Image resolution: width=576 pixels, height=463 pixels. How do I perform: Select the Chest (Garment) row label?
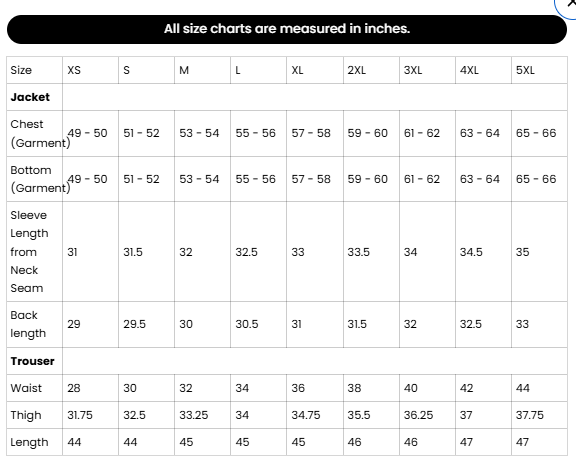pos(40,133)
